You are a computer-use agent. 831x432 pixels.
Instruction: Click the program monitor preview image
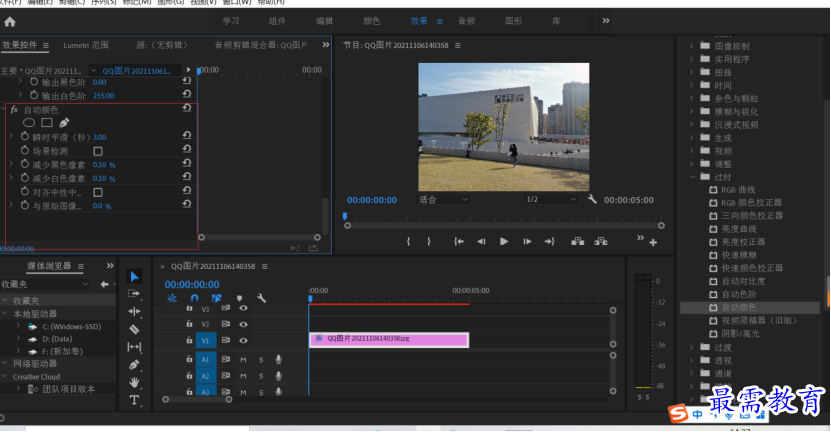(x=503, y=127)
